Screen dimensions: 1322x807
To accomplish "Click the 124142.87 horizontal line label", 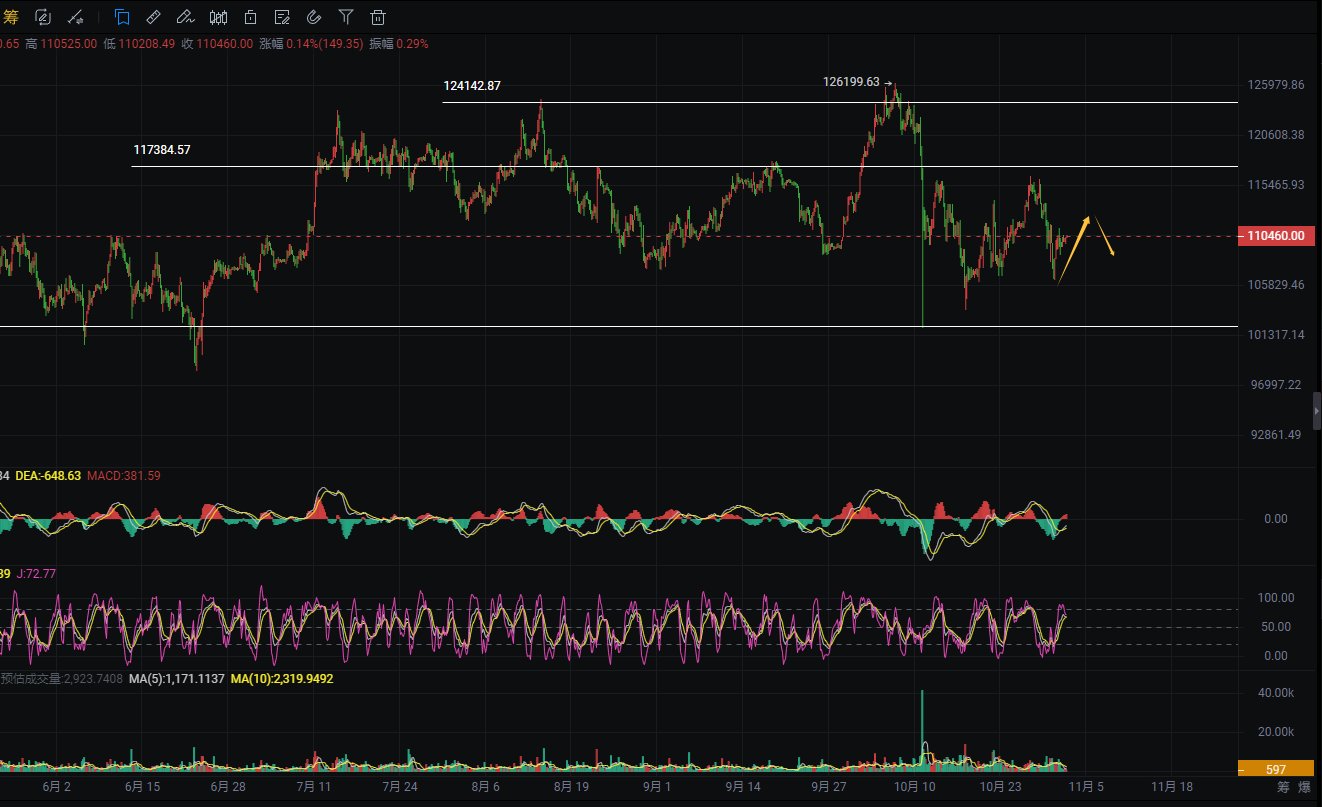I will 472,86.
